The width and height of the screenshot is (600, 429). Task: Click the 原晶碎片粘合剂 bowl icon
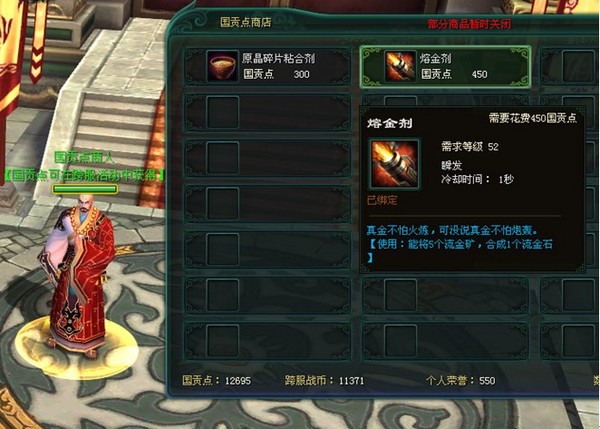223,67
